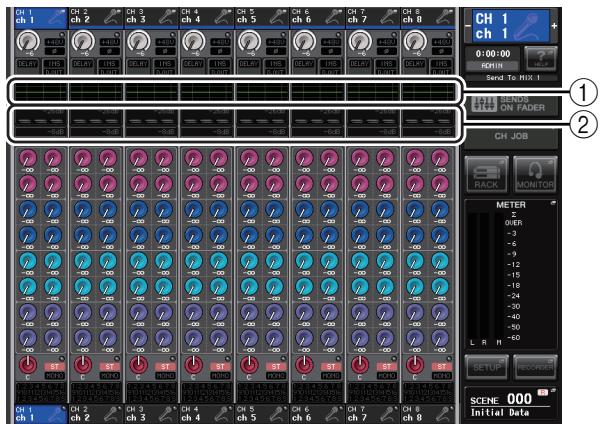Select the ch 2 gain knob

[84, 41]
